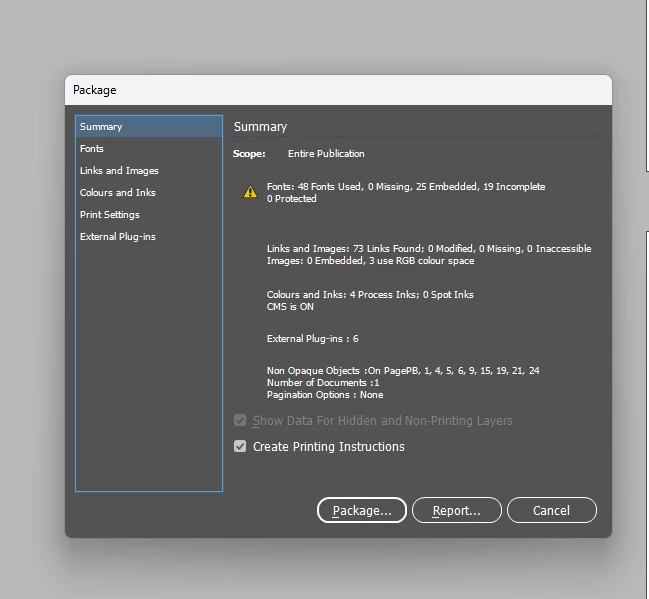Viewport: 649px width, 599px height.
Task: Click 'Images: 0 Embedded, 3 use RGB' line
Action: pyautogui.click(x=370, y=261)
